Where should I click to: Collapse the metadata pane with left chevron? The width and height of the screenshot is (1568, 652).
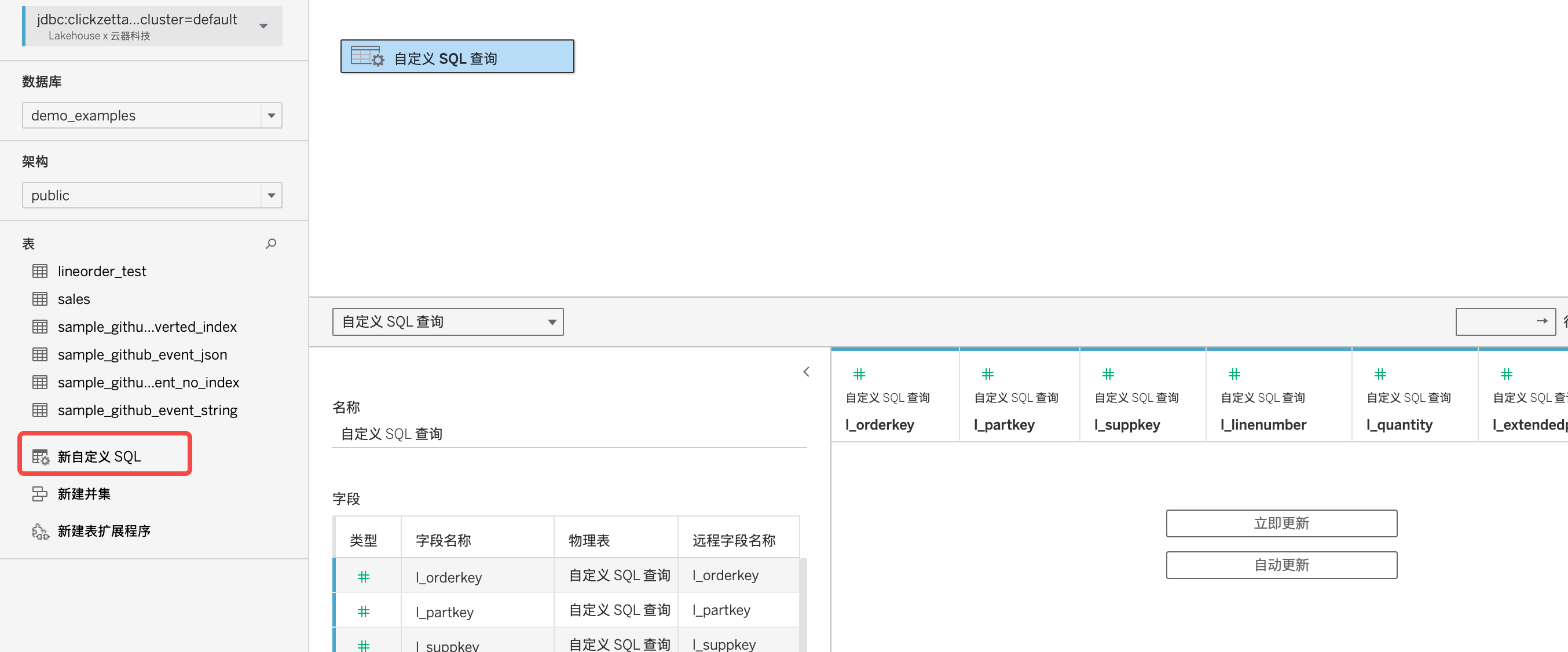(x=806, y=372)
